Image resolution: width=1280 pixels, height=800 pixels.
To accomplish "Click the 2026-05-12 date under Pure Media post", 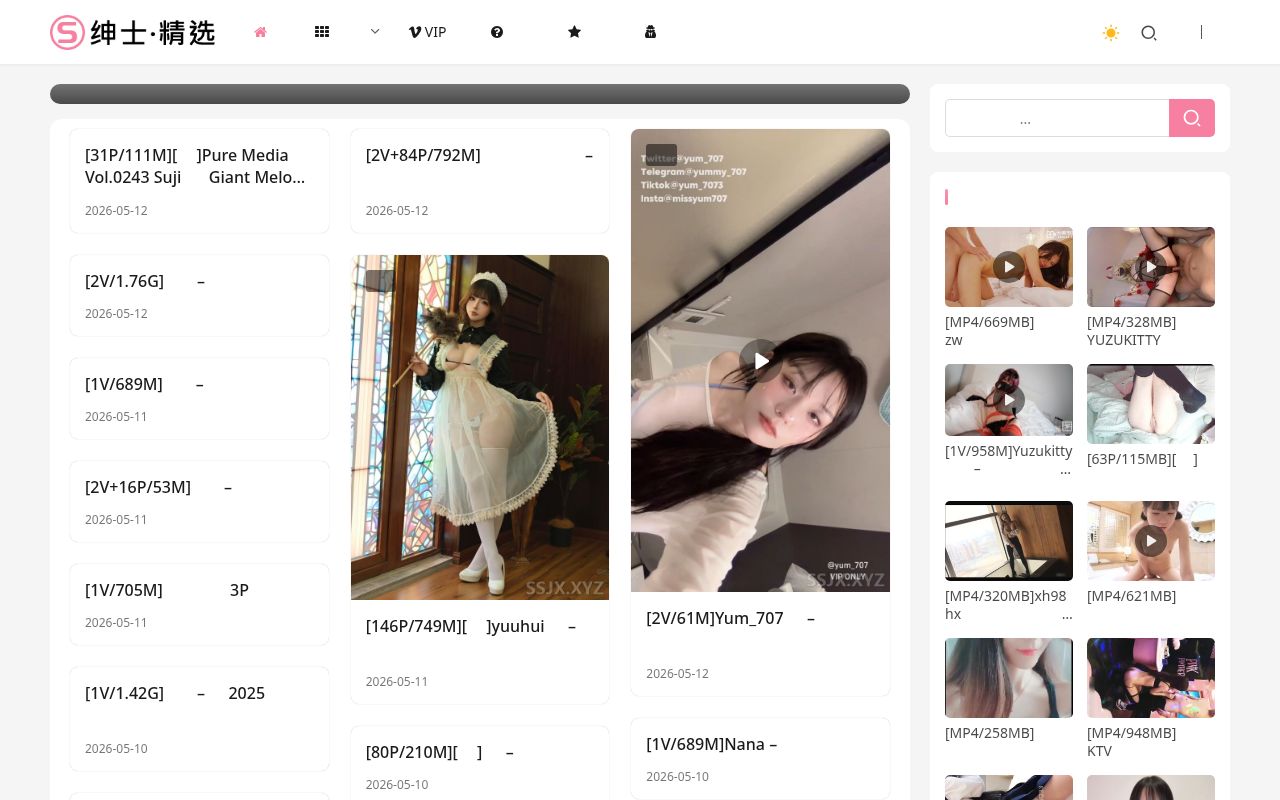I will click(x=116, y=211).
